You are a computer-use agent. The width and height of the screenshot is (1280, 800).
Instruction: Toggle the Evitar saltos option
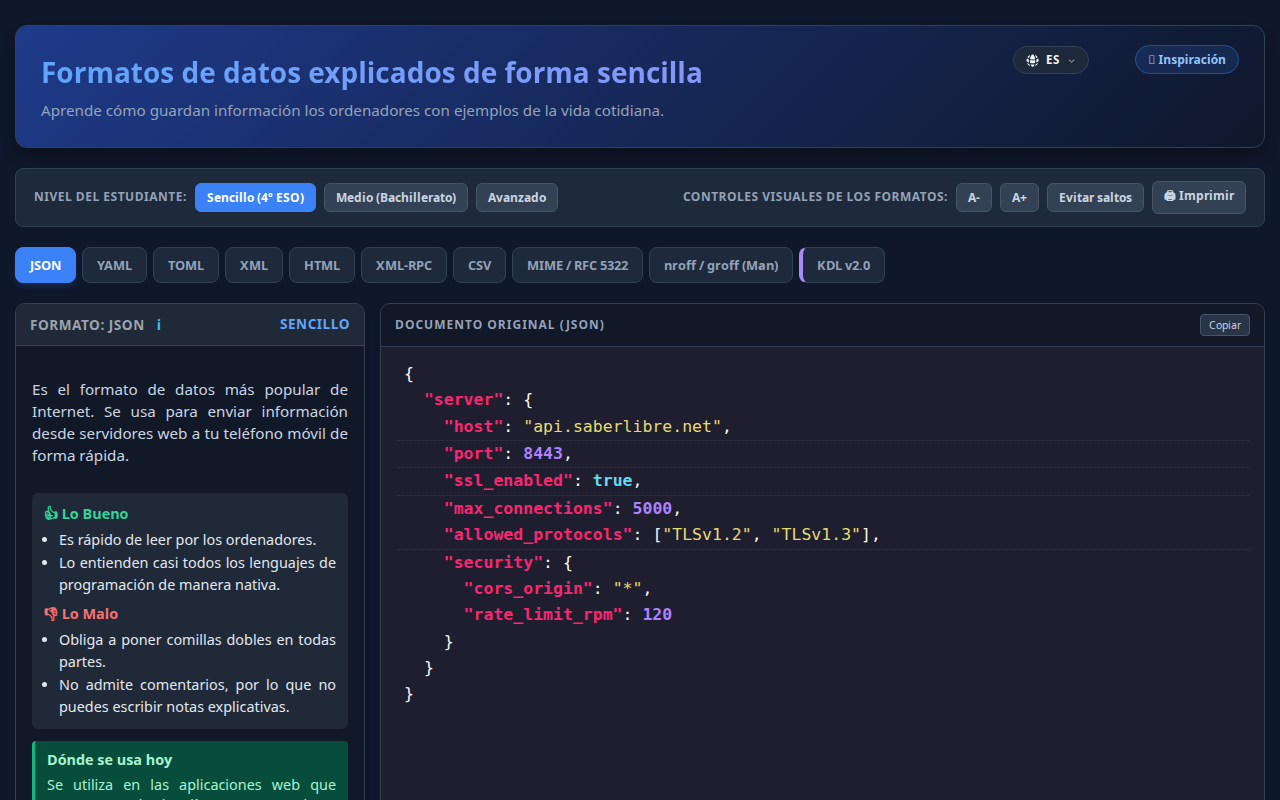(x=1095, y=197)
